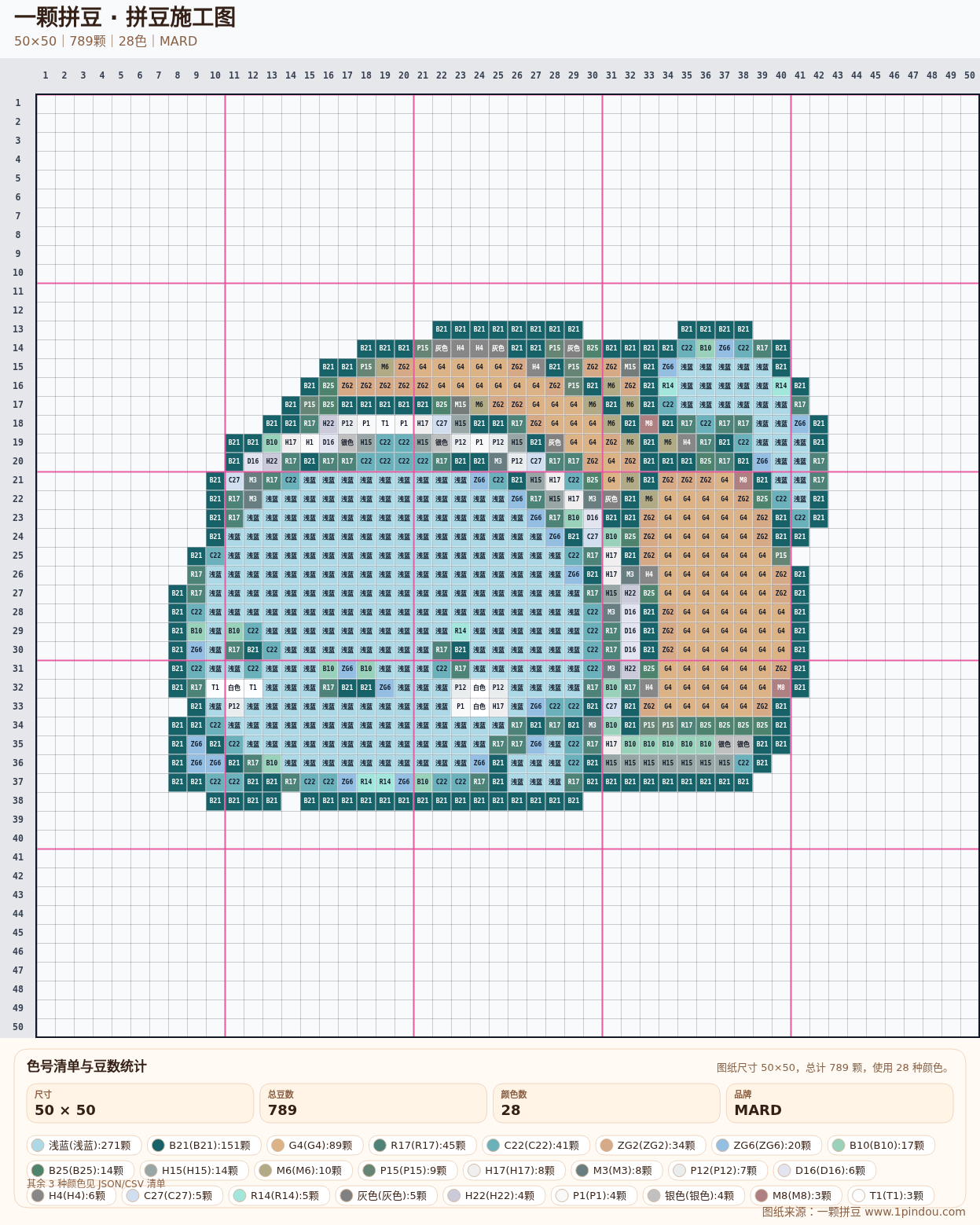
Task: Select the C27 5颗 color chip
Action: click(172, 1195)
